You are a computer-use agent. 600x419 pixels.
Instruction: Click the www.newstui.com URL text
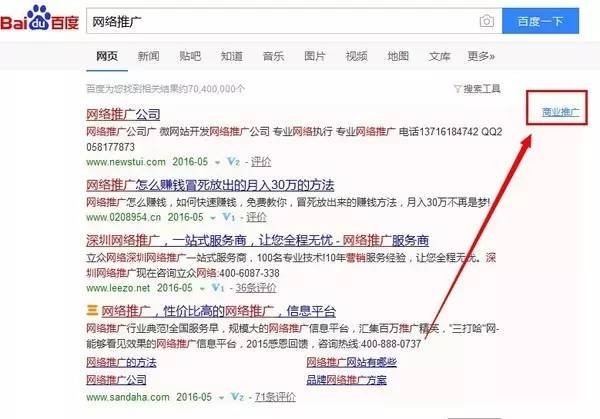[126, 162]
